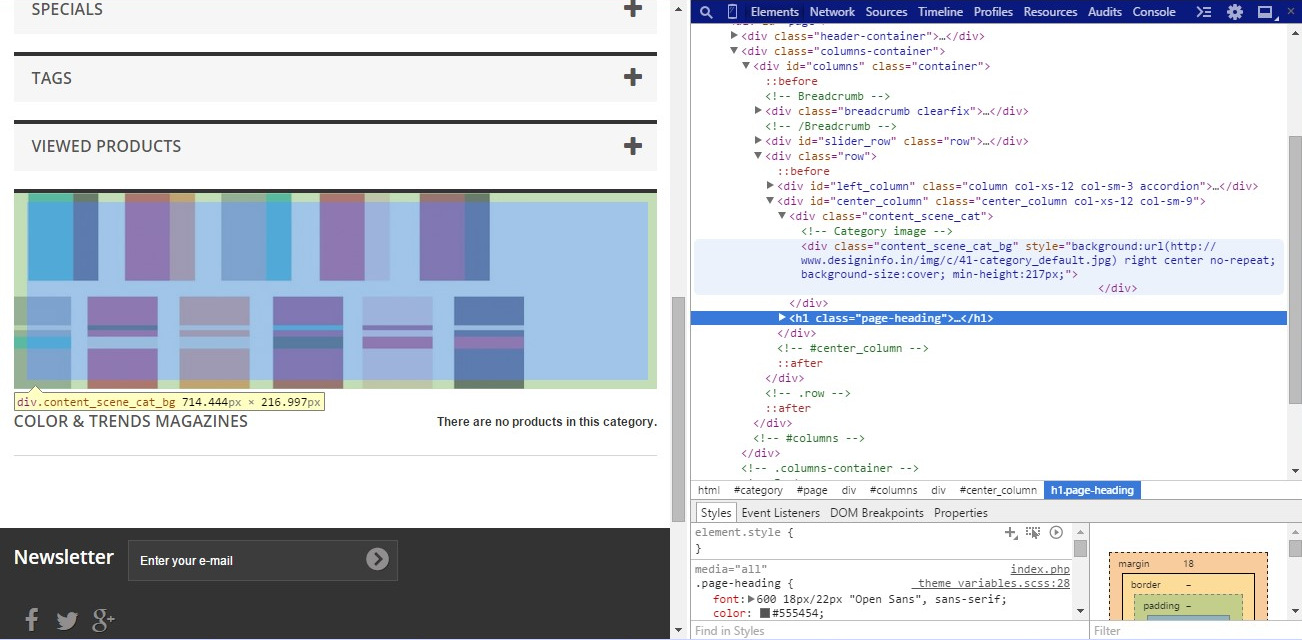Collapse the columns-container div node
Viewport: 1302px width, 640px height.
tap(735, 51)
